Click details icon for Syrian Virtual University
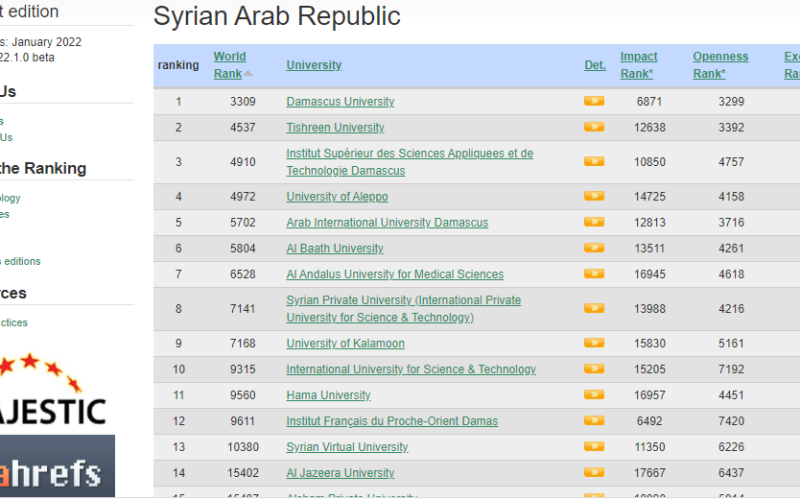The image size is (800, 500). (594, 447)
